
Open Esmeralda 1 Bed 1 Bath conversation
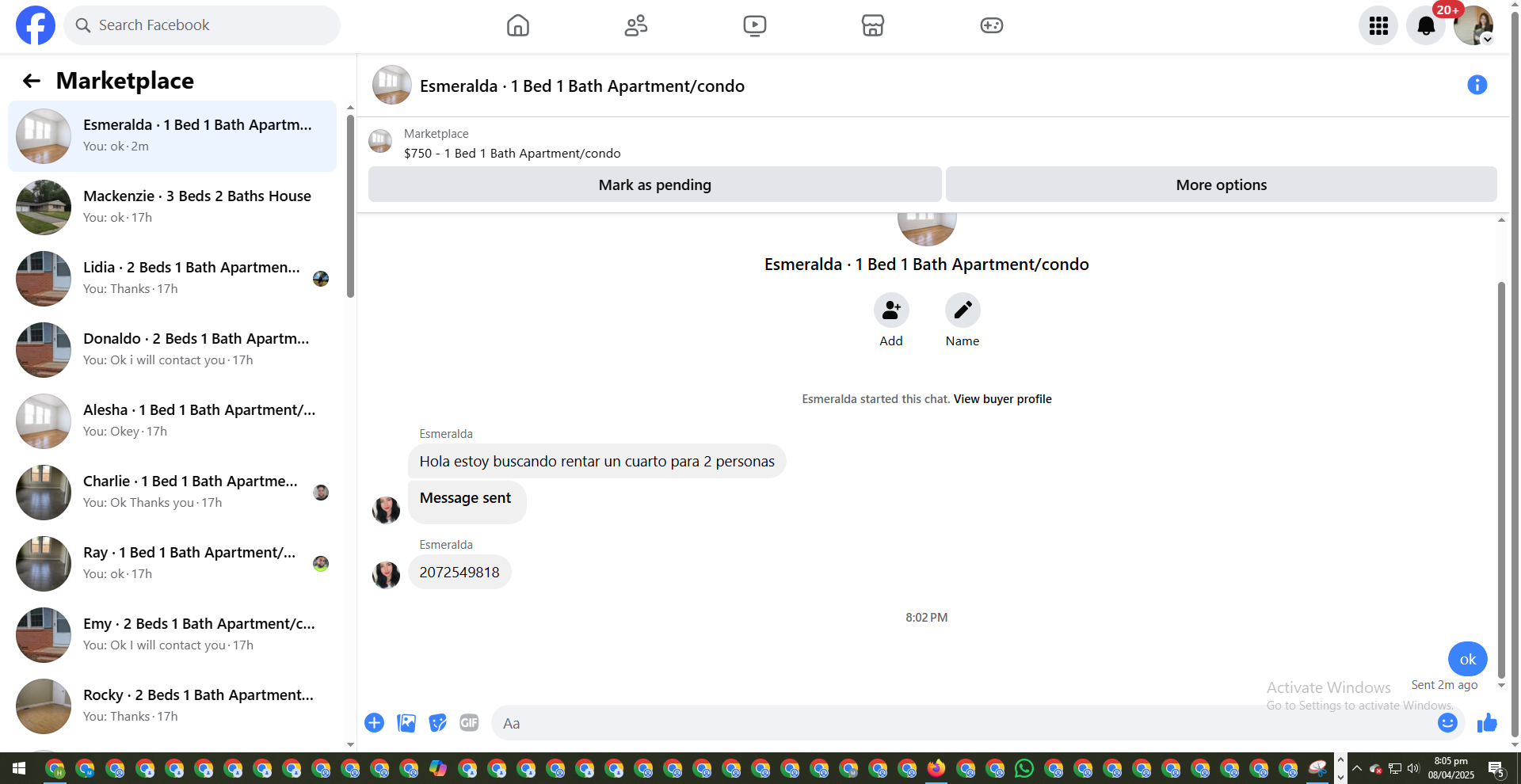[x=172, y=136]
